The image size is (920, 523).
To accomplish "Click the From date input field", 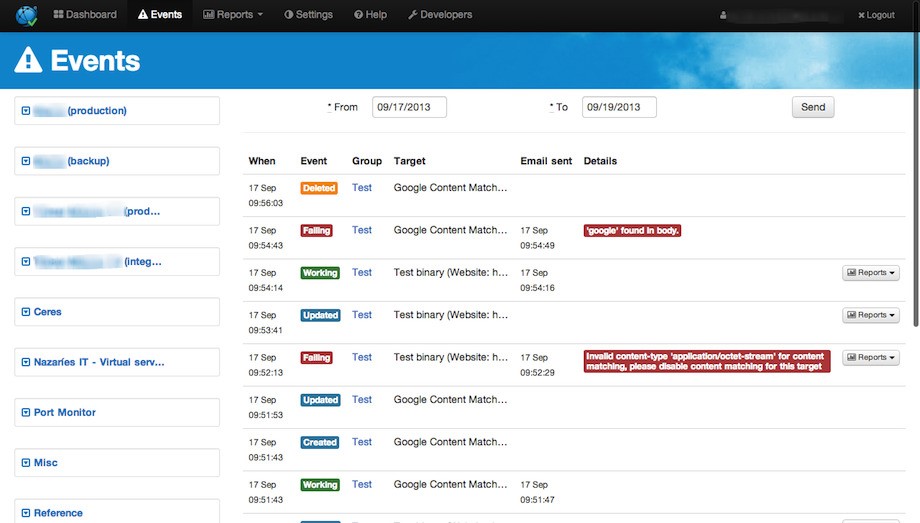I will pyautogui.click(x=409, y=107).
